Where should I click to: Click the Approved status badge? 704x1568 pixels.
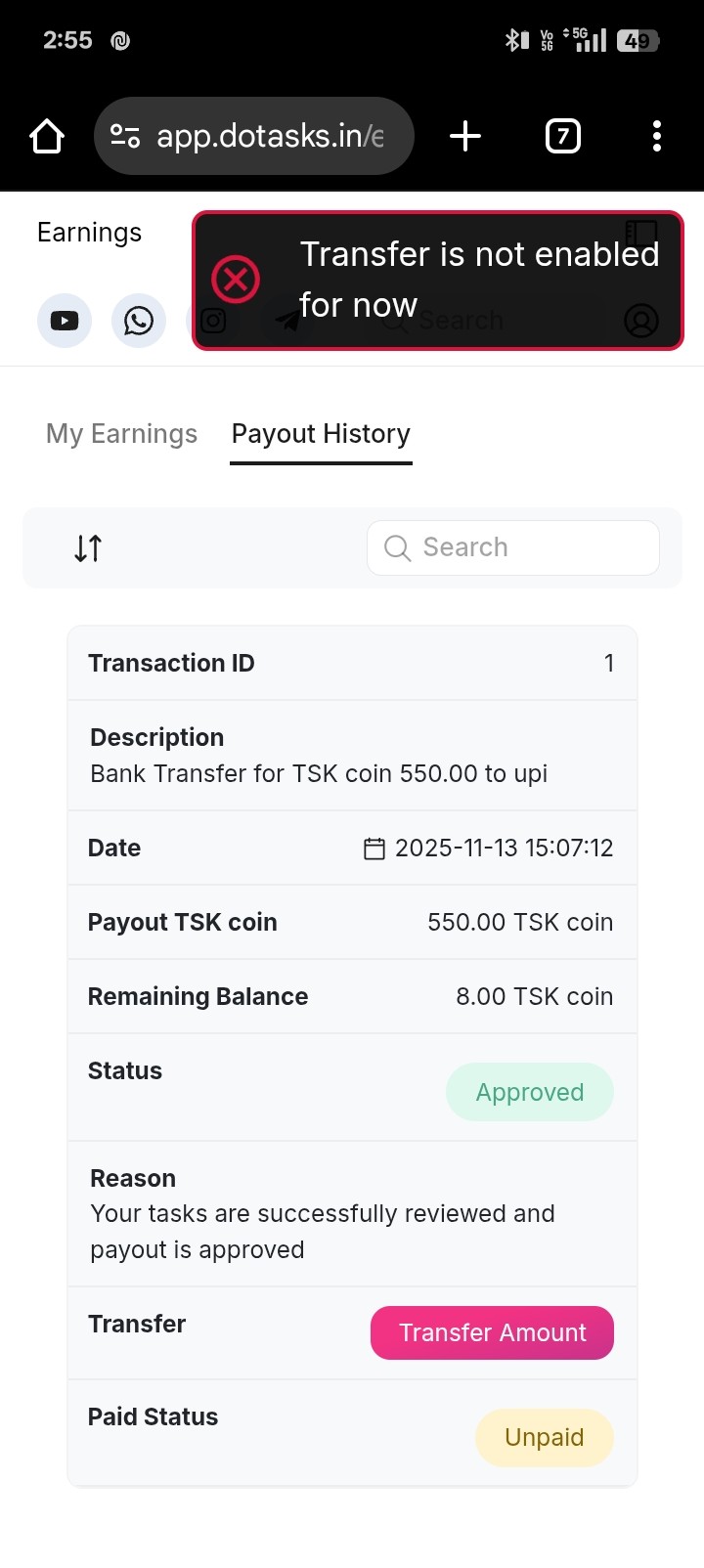529,1092
